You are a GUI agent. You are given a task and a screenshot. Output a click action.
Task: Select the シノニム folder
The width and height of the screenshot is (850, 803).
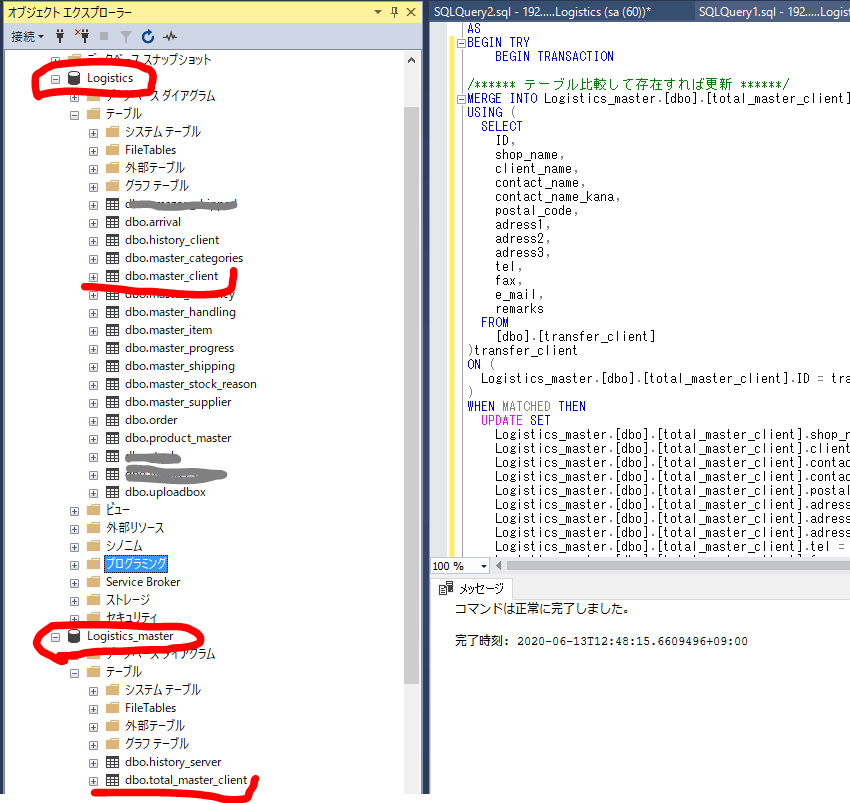click(x=124, y=545)
